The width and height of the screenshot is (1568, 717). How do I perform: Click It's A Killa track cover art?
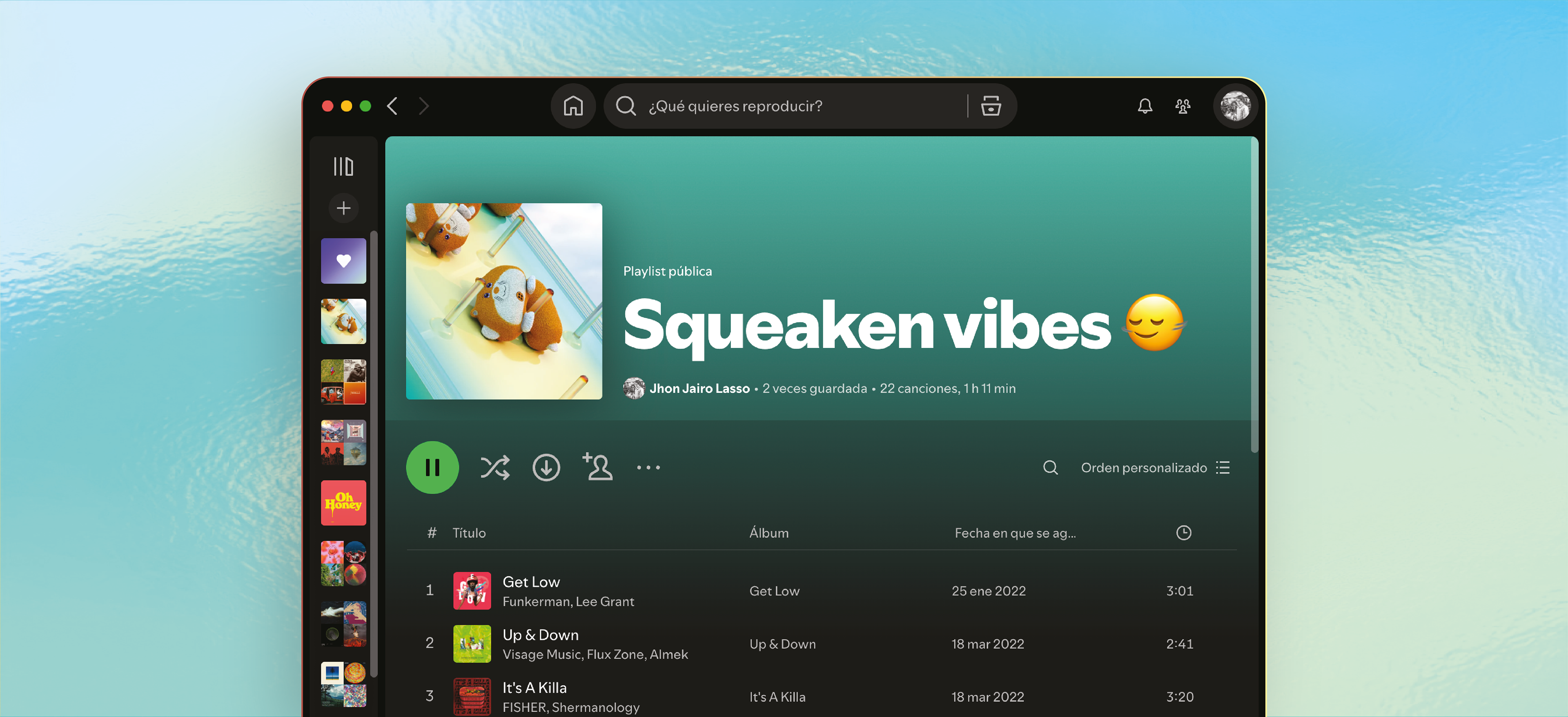point(472,696)
